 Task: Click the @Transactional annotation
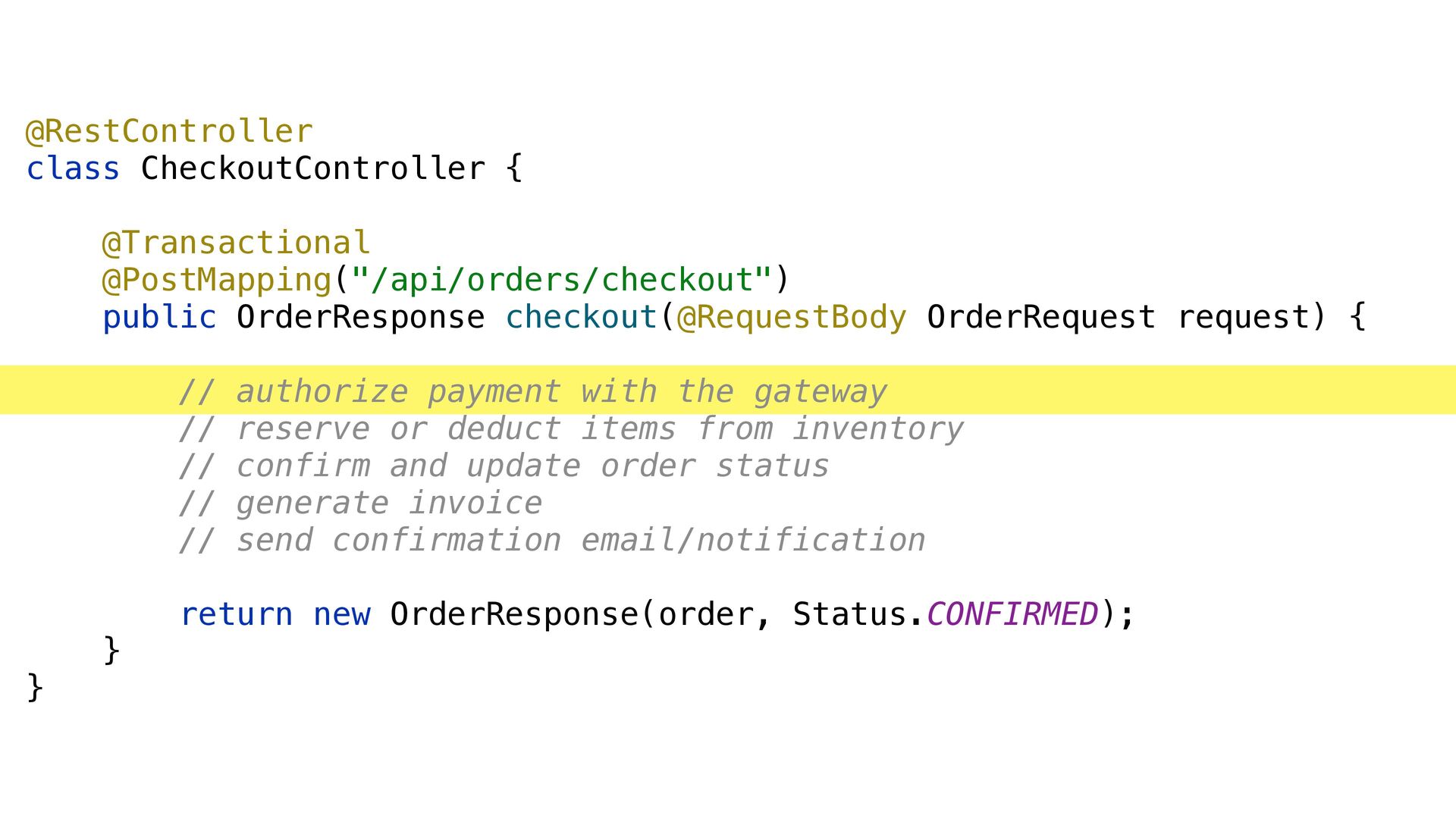coord(236,243)
